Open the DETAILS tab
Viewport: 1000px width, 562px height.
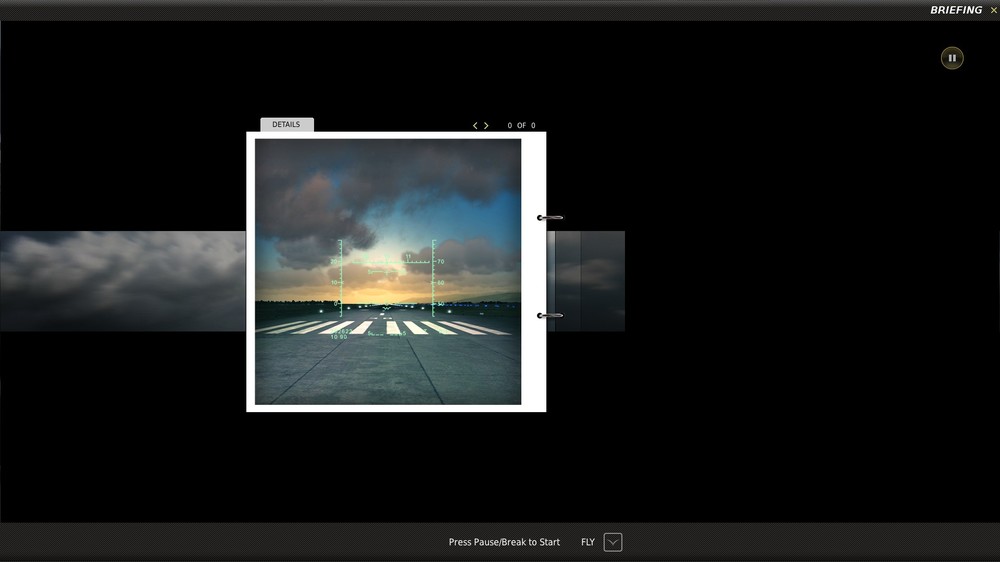(286, 124)
